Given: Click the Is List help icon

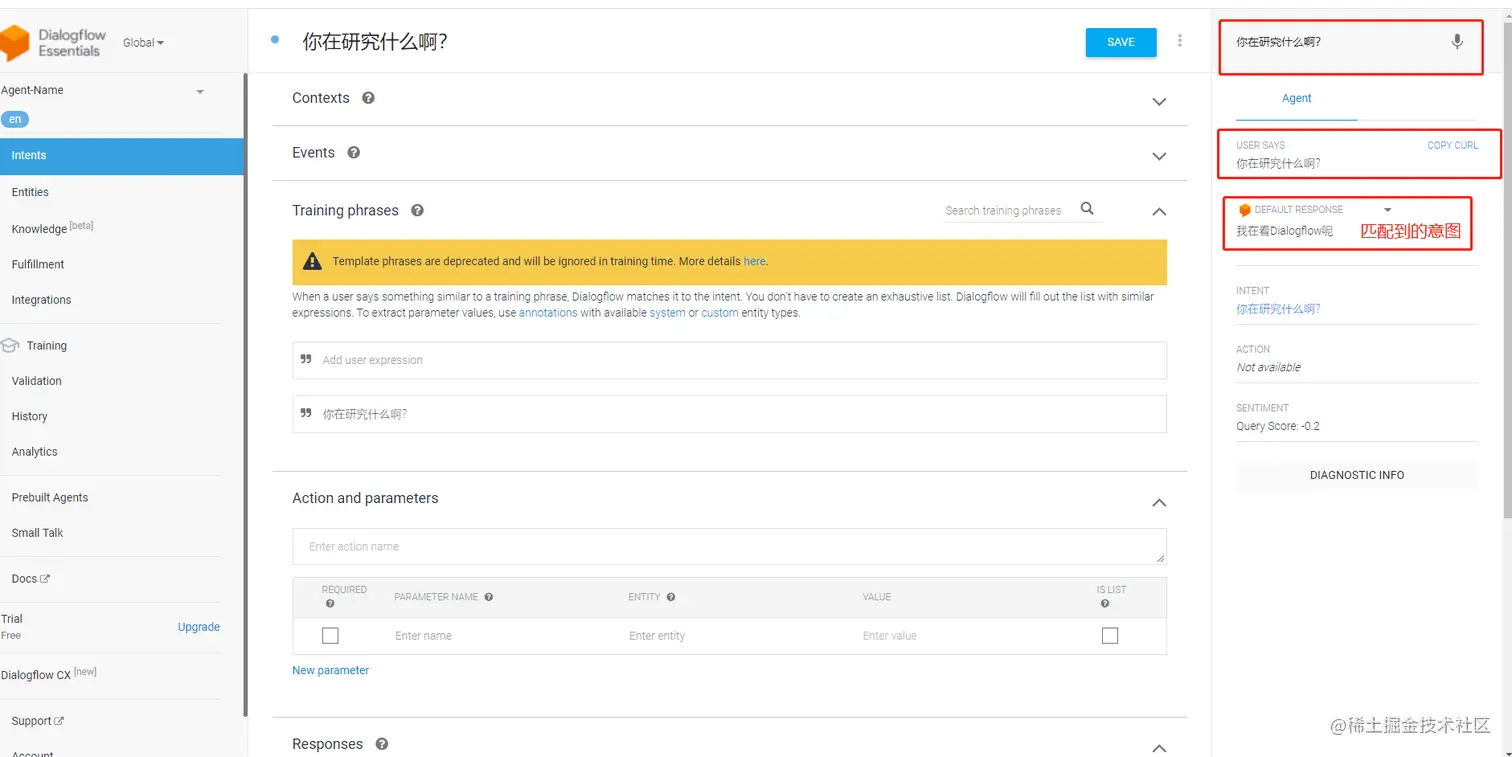Looking at the screenshot, I should (1104, 604).
